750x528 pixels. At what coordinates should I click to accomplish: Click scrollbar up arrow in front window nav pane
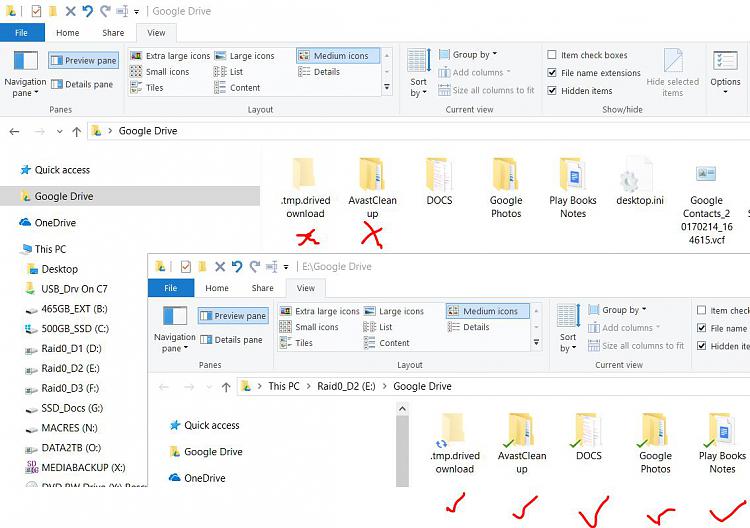(402, 409)
